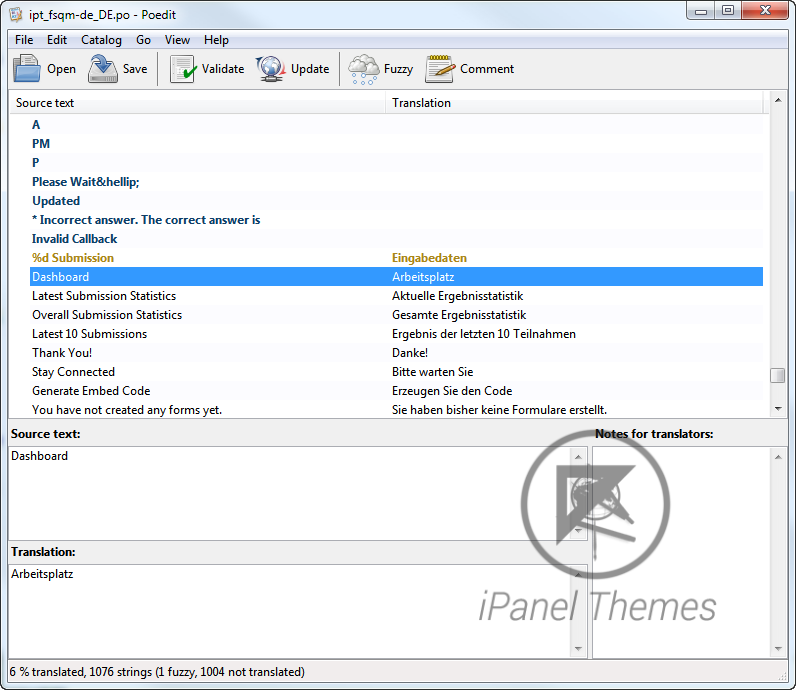Click the Open catalog folder icon
This screenshot has width=796, height=690.
pos(26,69)
